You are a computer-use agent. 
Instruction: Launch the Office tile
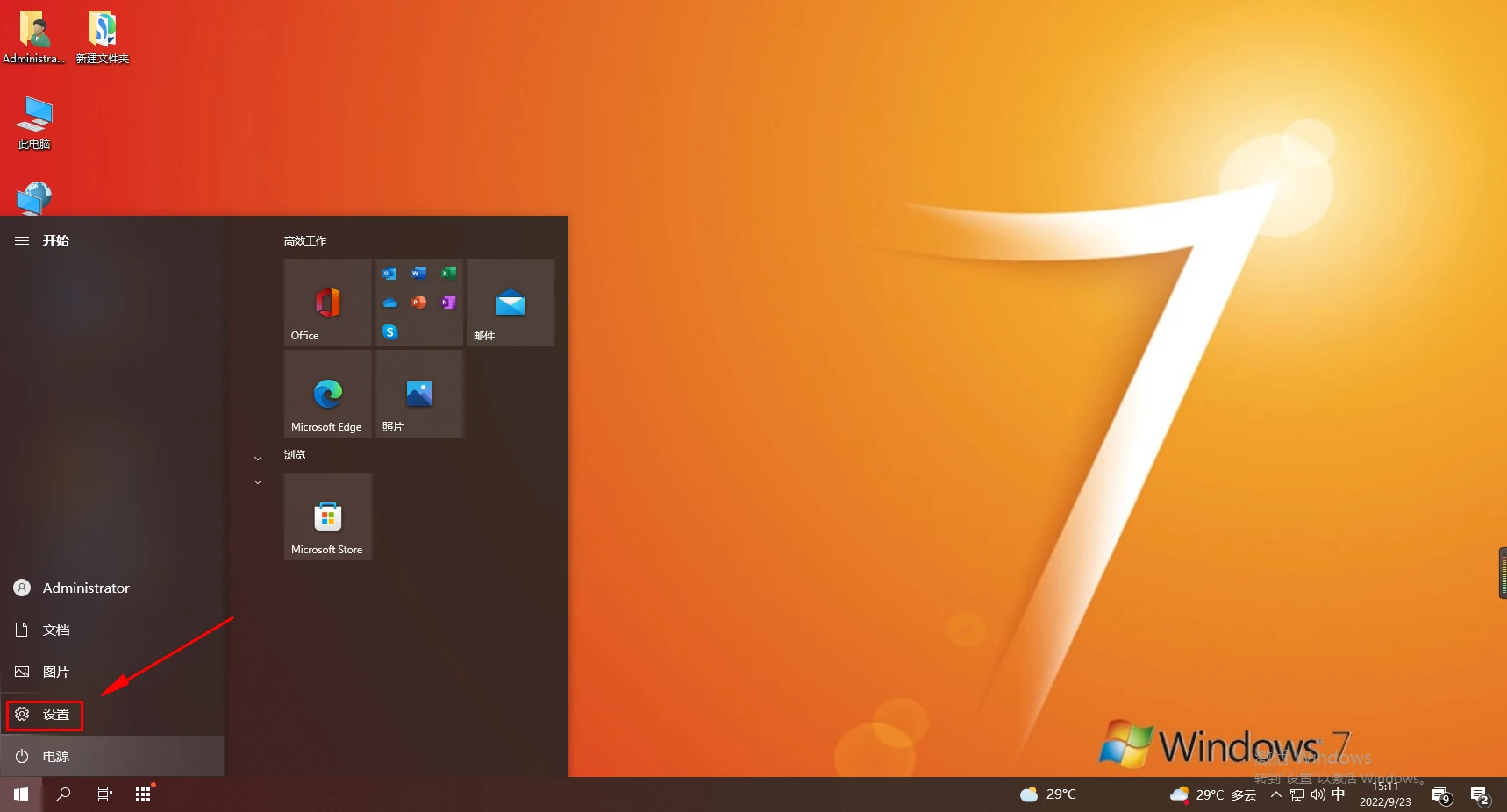[328, 303]
